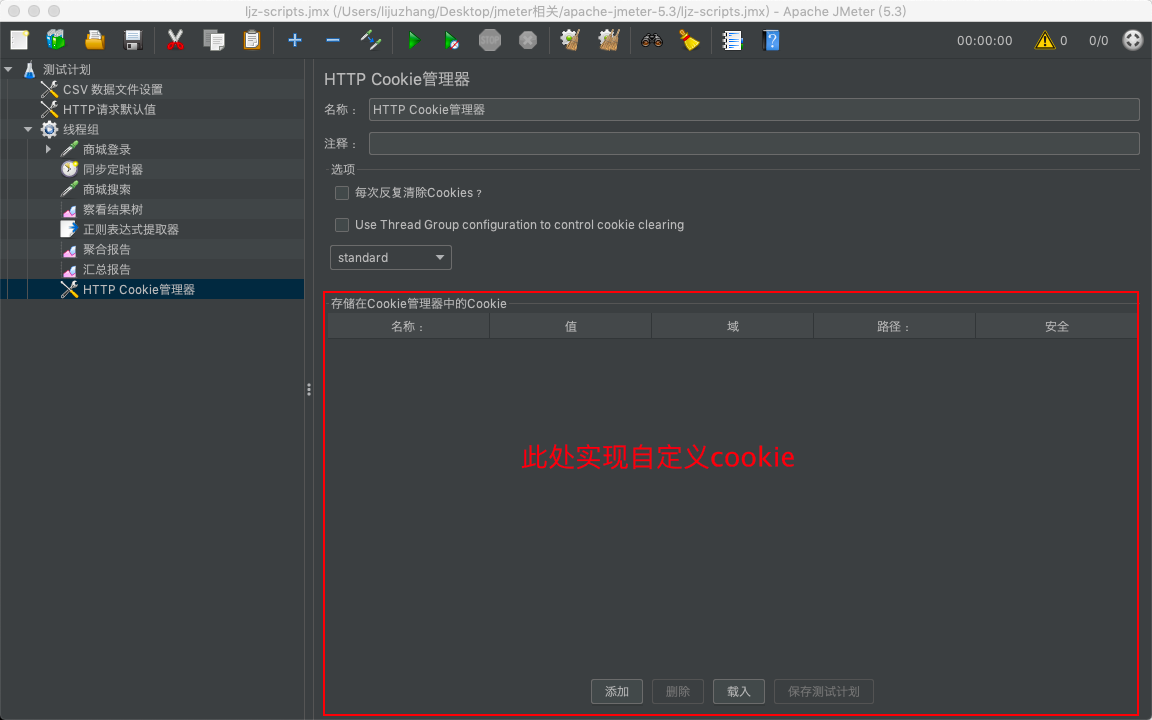Open the Templates icon in toolbar

56,40
